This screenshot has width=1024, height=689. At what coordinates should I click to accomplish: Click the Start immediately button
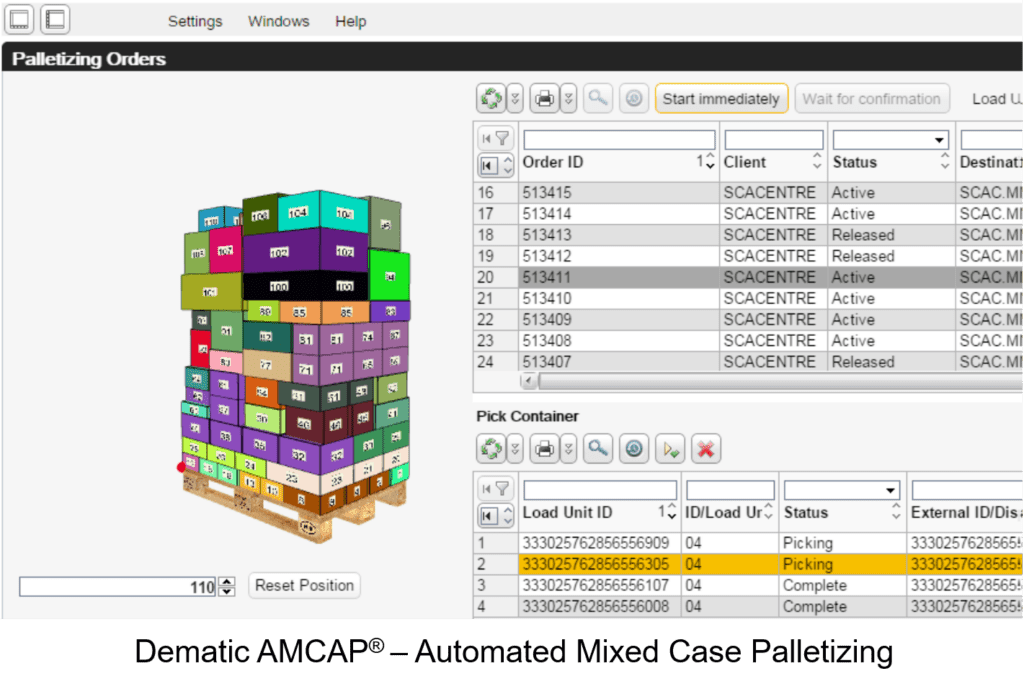click(x=721, y=99)
